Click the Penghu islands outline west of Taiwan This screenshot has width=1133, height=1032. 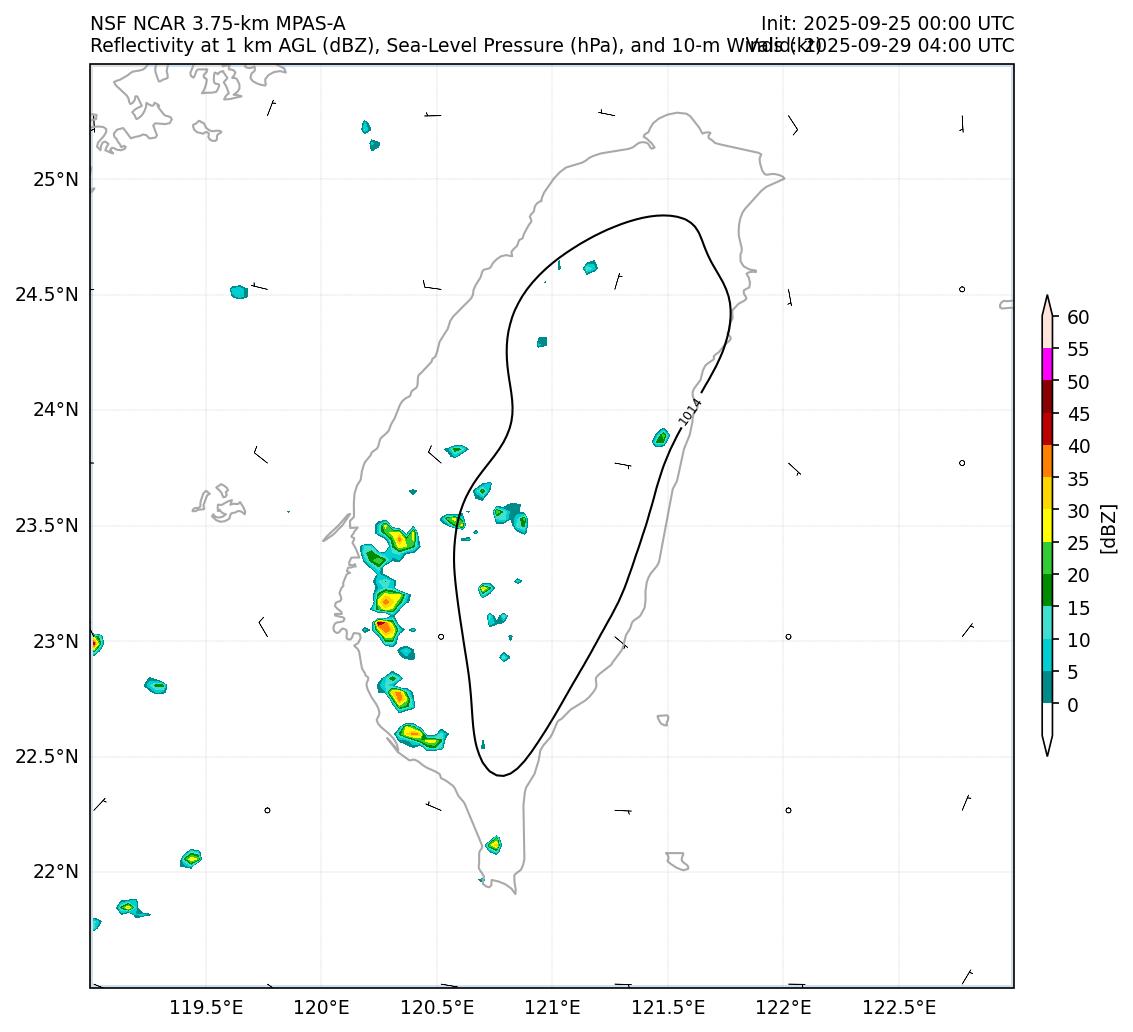[x=220, y=503]
